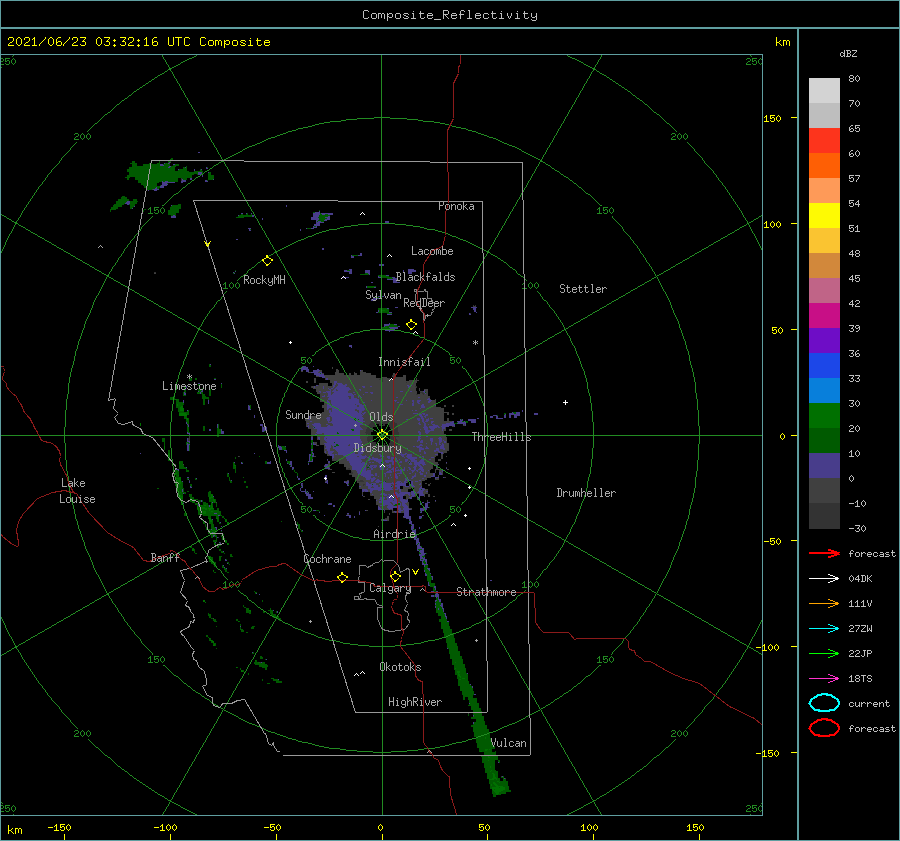Click the dBZ legend heading
This screenshot has height=841, width=900.
848,53
